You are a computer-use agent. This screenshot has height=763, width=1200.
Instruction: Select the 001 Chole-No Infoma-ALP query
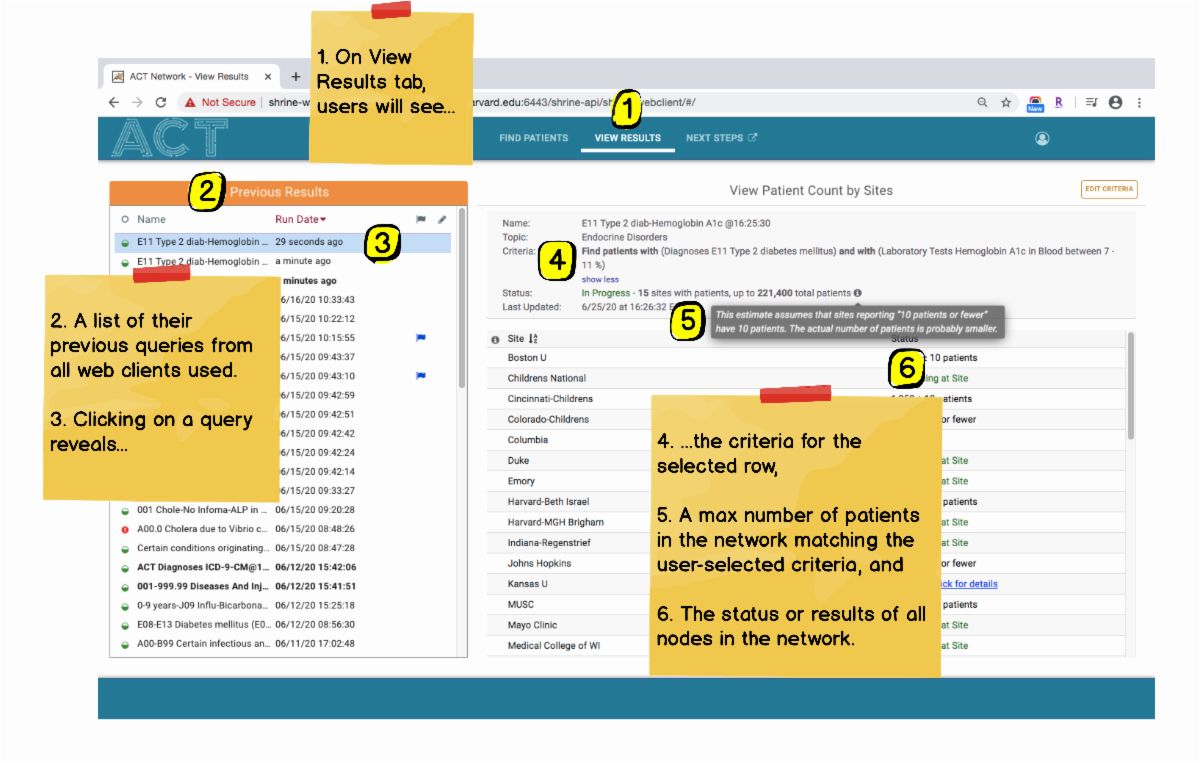282,510
